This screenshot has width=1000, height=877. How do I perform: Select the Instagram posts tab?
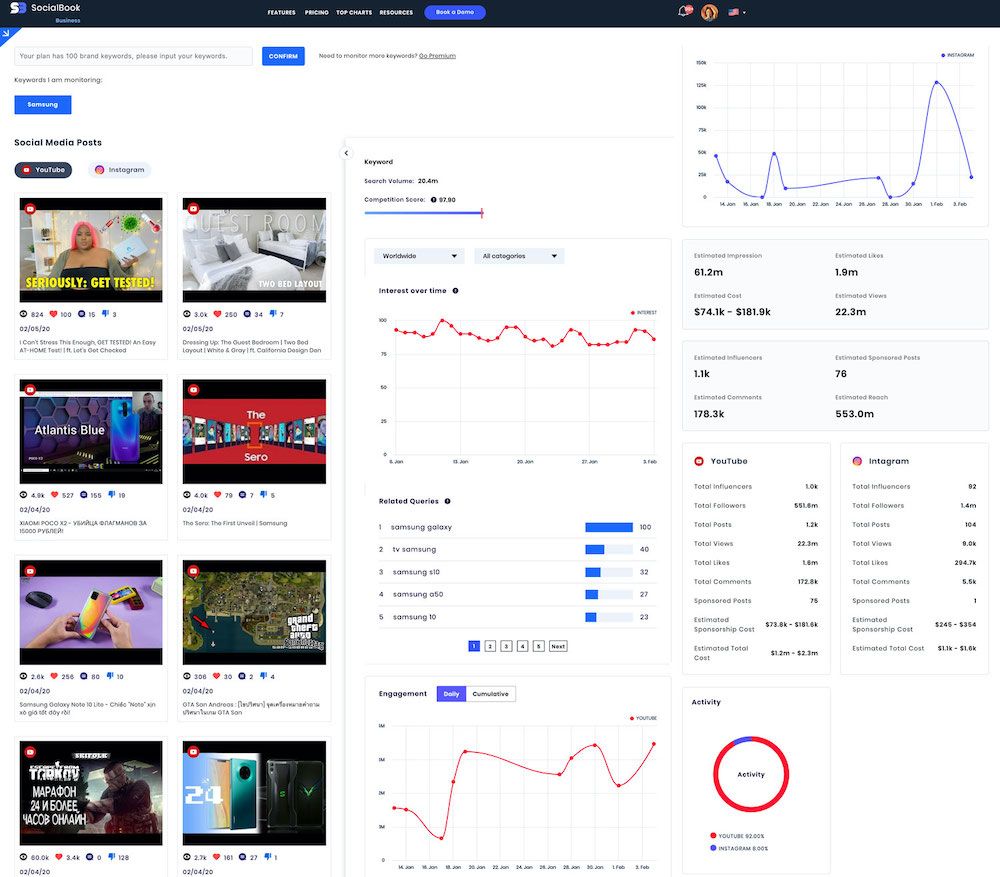point(119,170)
